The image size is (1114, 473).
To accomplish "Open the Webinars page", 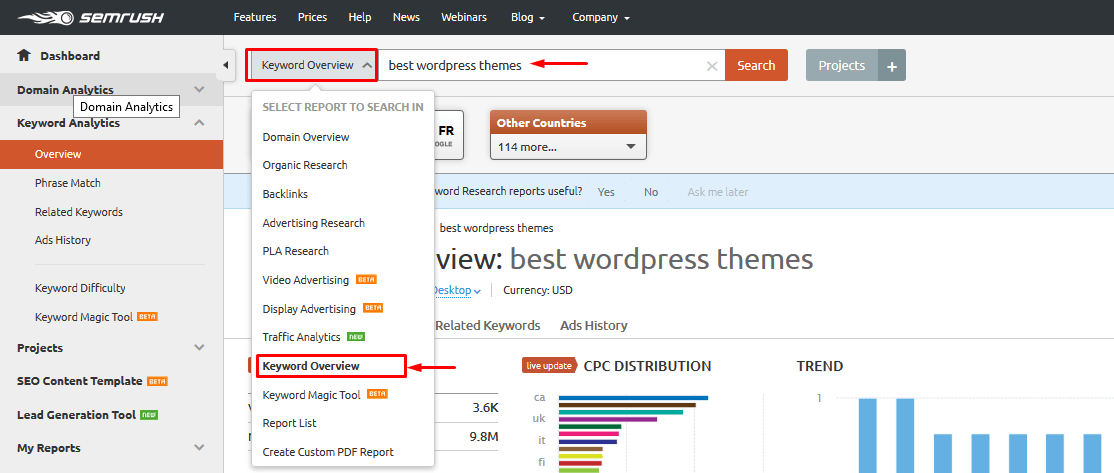I will (465, 17).
